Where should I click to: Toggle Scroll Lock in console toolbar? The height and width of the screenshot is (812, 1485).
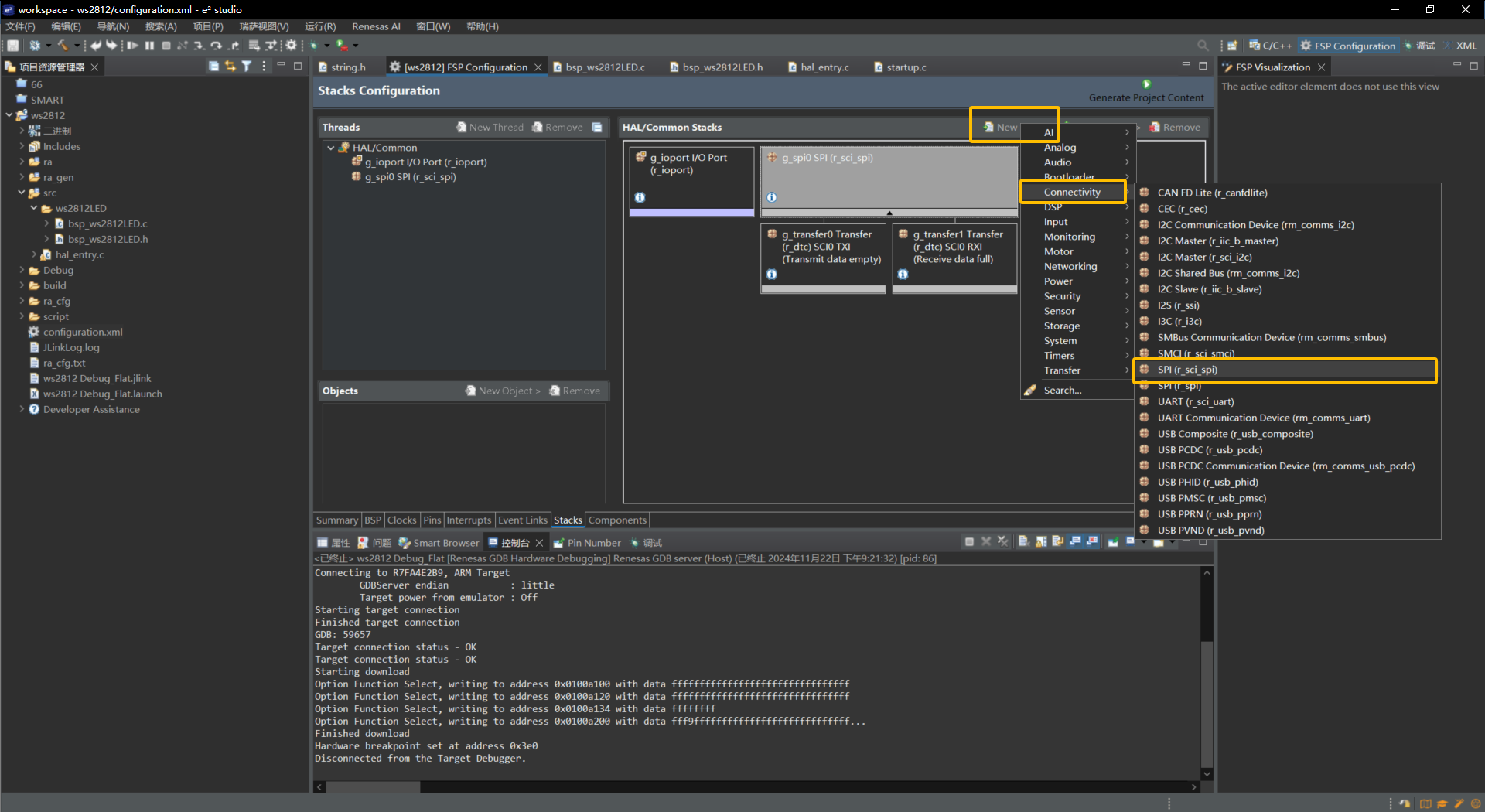1041,541
